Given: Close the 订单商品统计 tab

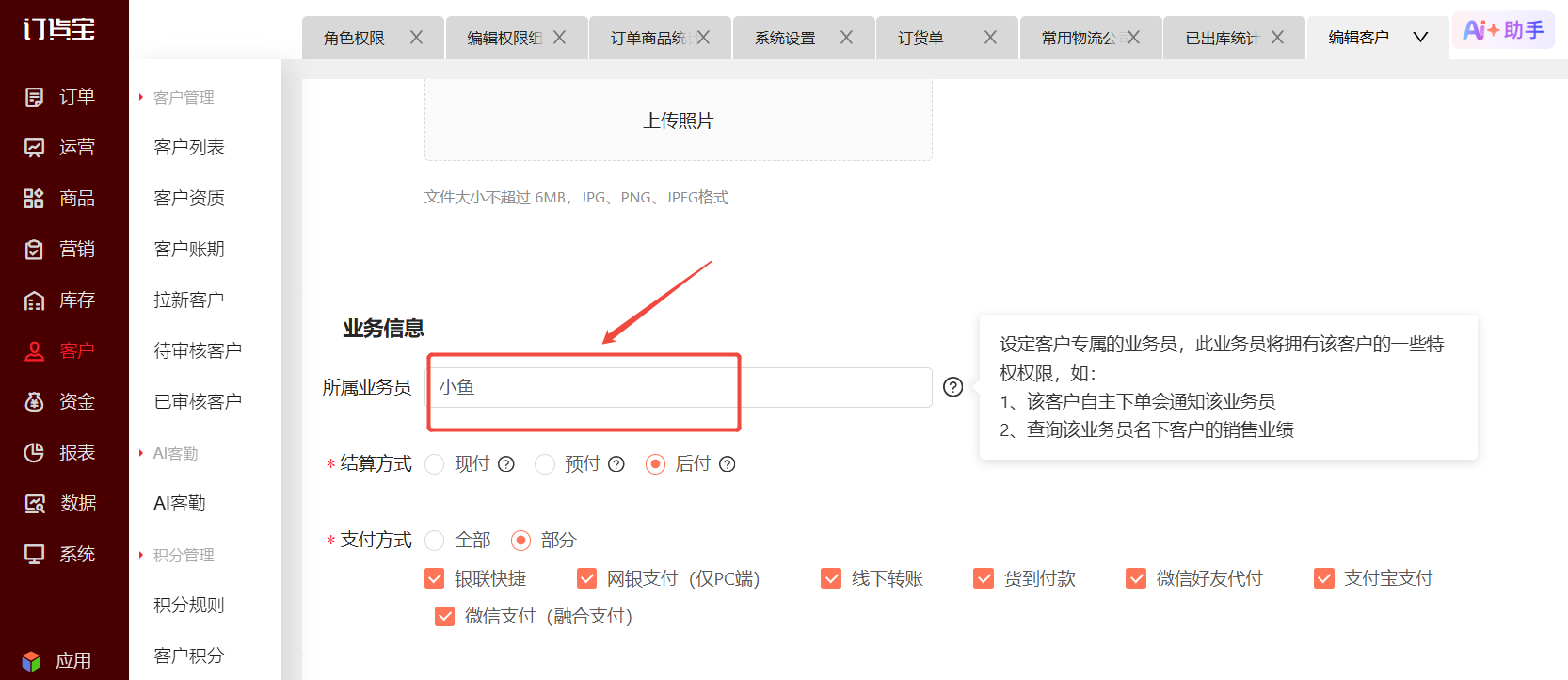Looking at the screenshot, I should coord(703,38).
